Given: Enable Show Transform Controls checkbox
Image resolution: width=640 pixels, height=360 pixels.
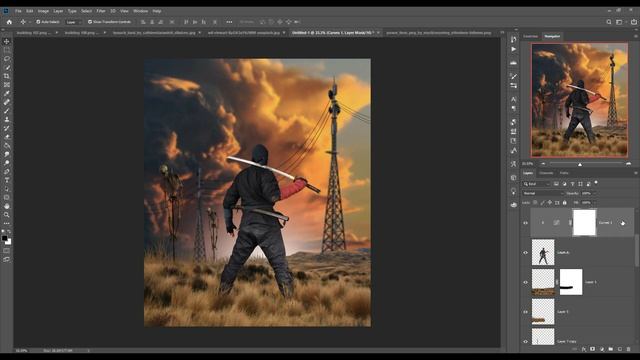Looking at the screenshot, I should click(x=90, y=22).
